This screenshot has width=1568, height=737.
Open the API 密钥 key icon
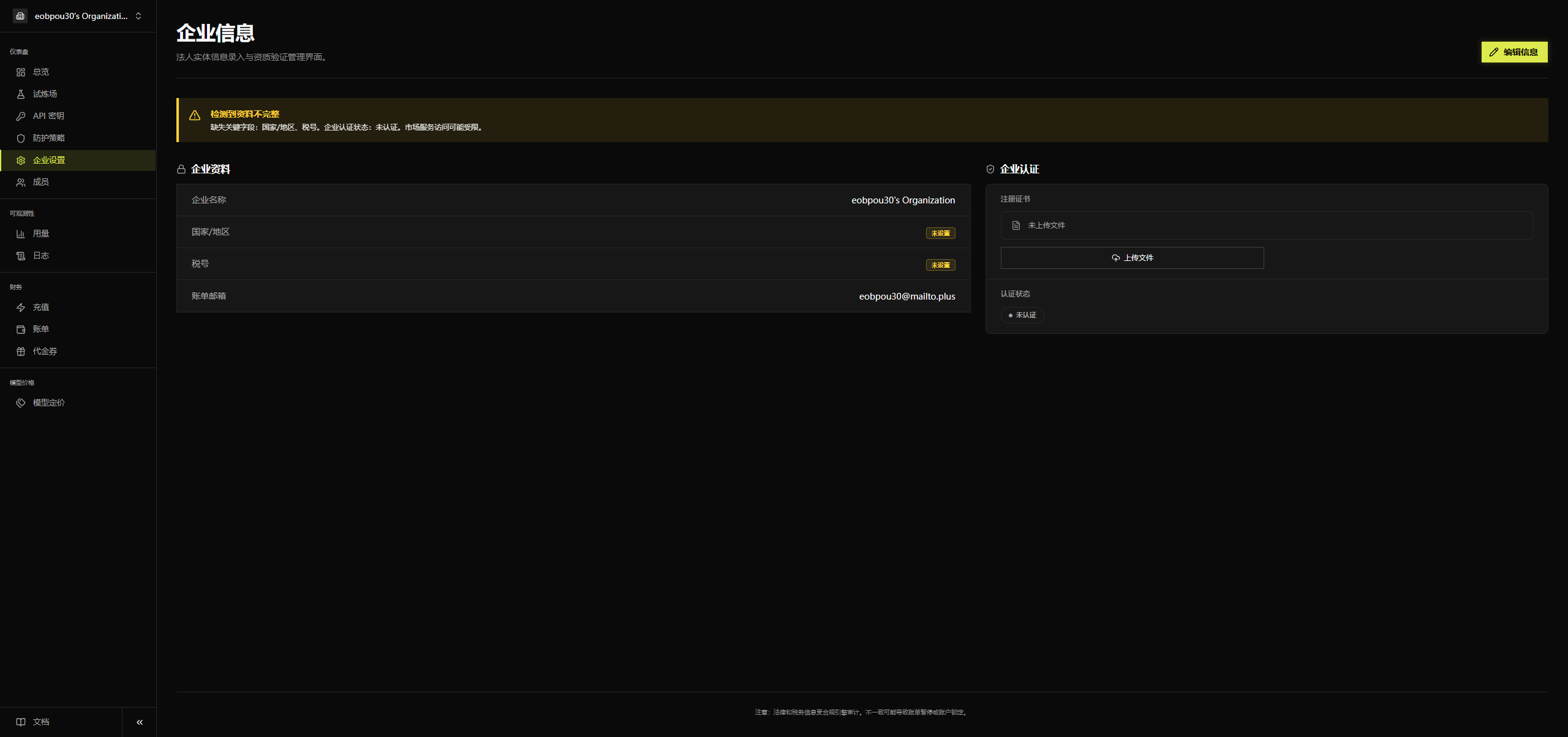click(21, 116)
